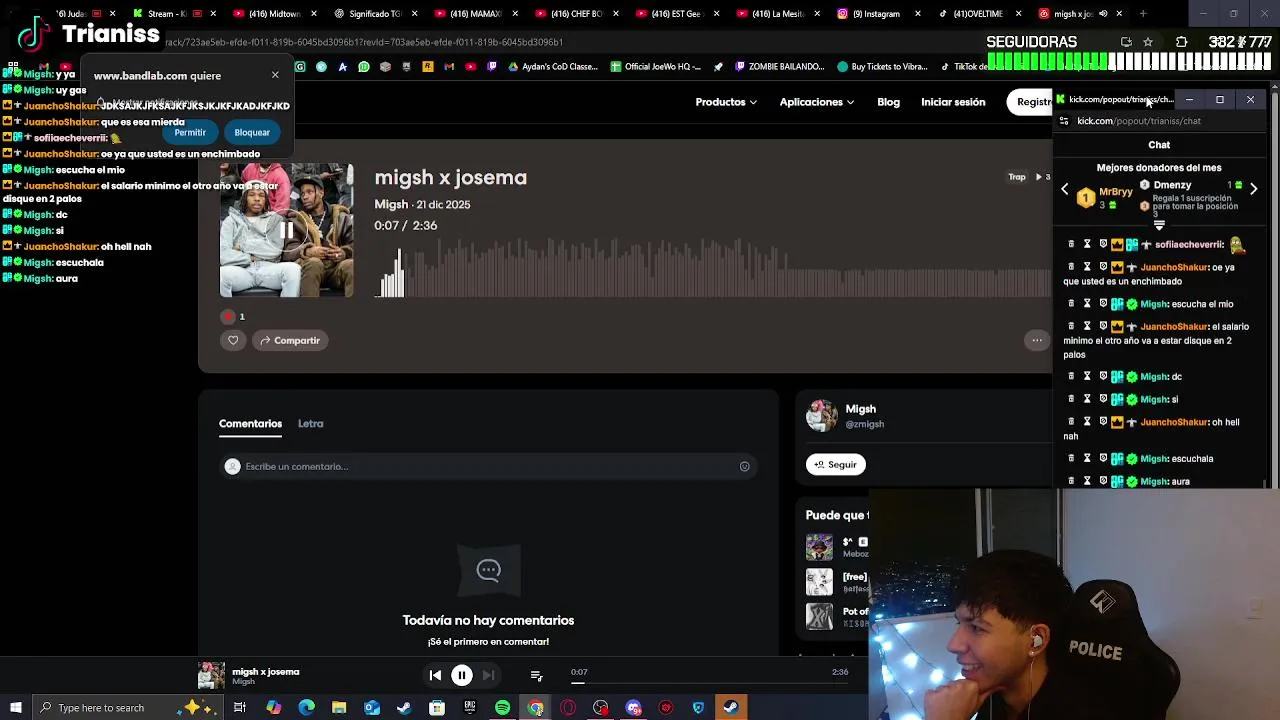
Task: Open the Windows Start menu
Action: pyautogui.click(x=16, y=708)
